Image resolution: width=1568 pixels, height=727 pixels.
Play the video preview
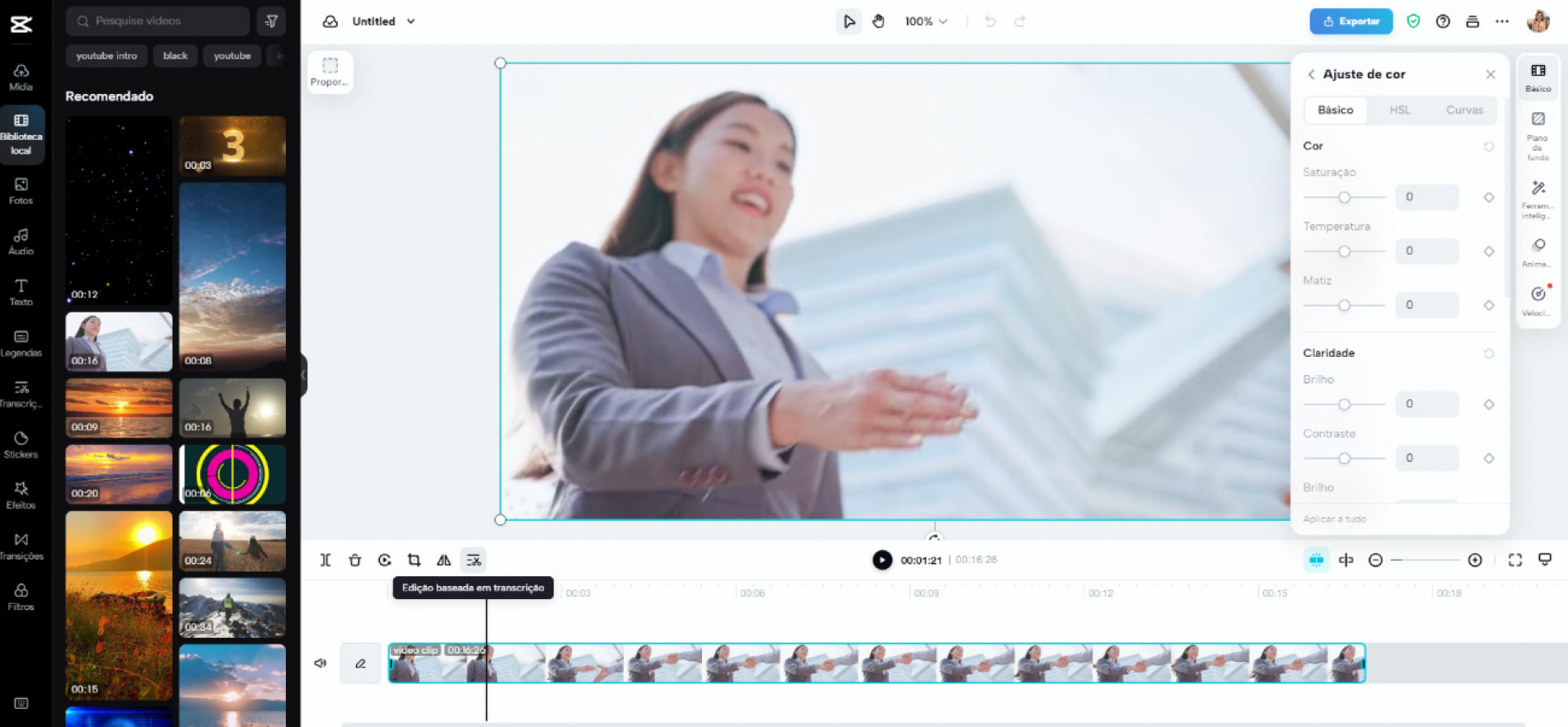[x=882, y=560]
